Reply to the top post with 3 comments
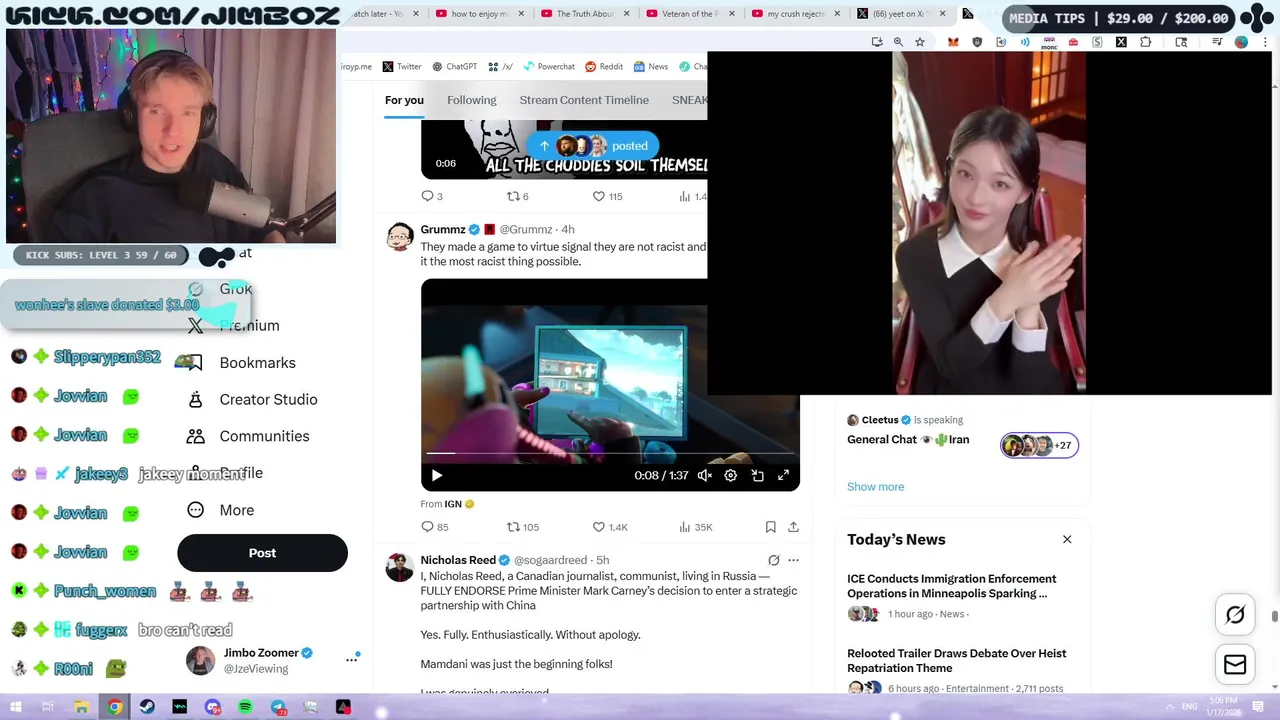The height and width of the screenshot is (720, 1280). pos(432,196)
